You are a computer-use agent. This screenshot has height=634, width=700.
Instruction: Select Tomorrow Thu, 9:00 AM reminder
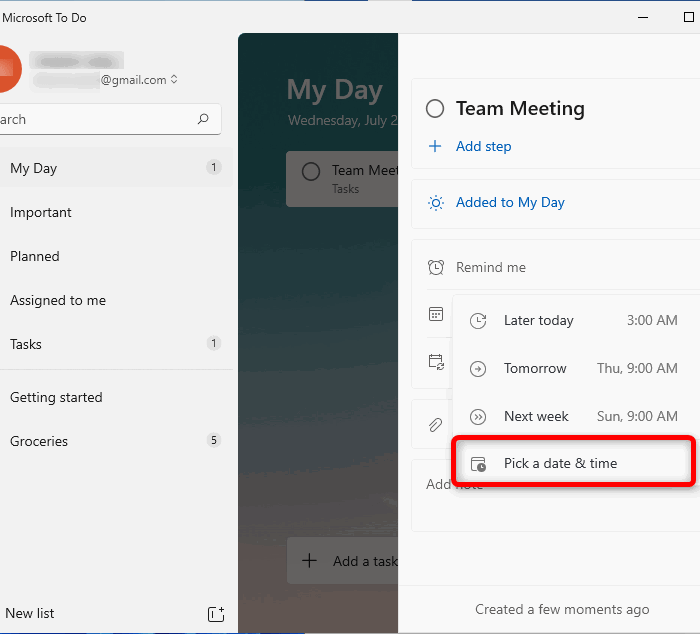coord(576,369)
